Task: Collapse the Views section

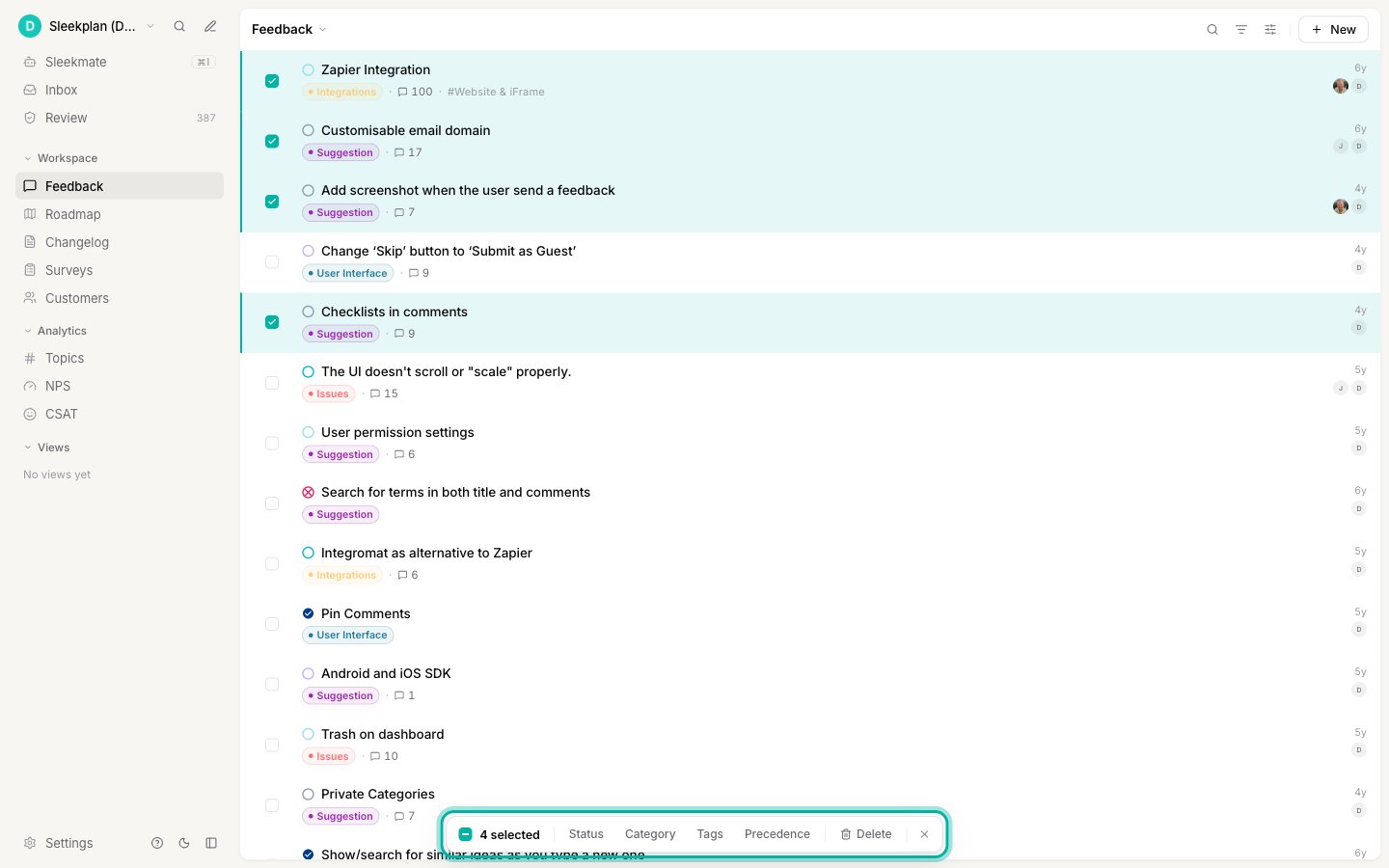Action: 46,448
